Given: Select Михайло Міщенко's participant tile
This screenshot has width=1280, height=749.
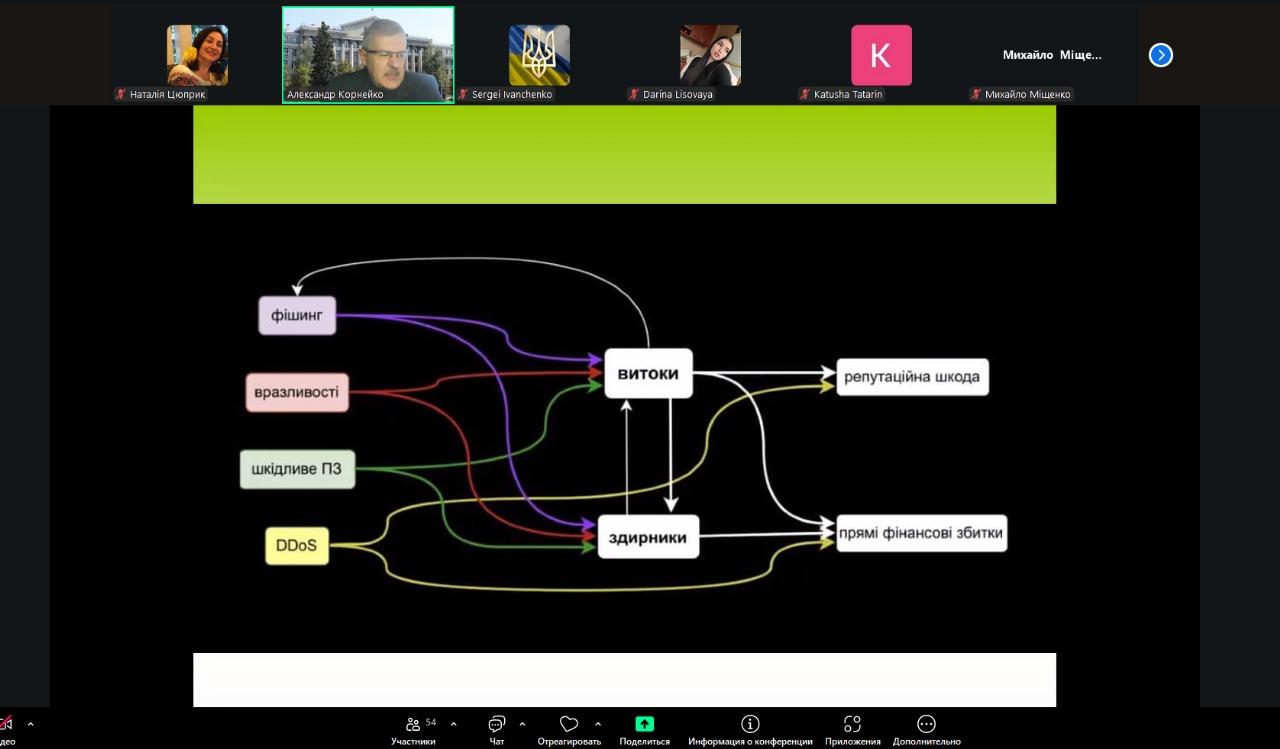Looking at the screenshot, I should point(1052,55).
